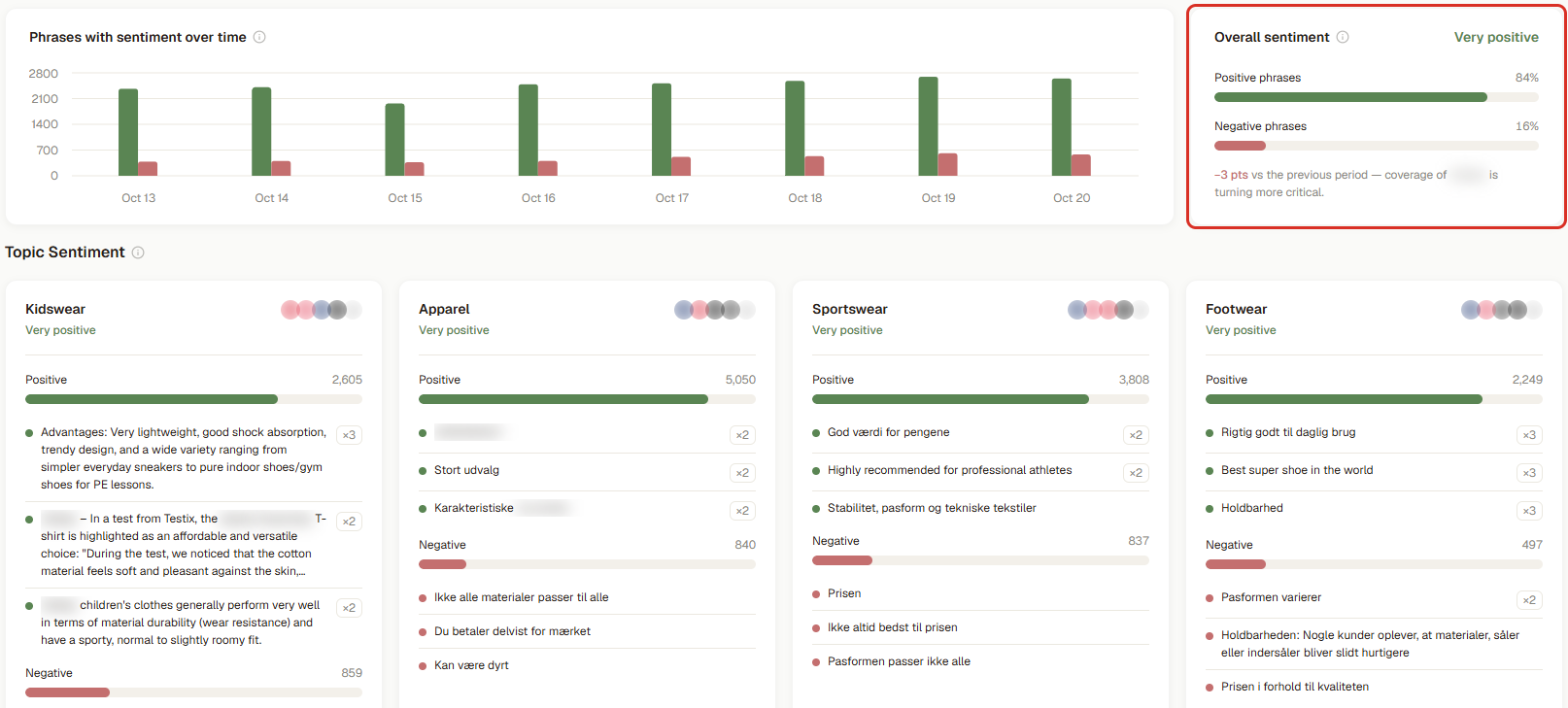Open the Apparel card source avatars
Screen dimensions: 1568x708
click(x=715, y=310)
